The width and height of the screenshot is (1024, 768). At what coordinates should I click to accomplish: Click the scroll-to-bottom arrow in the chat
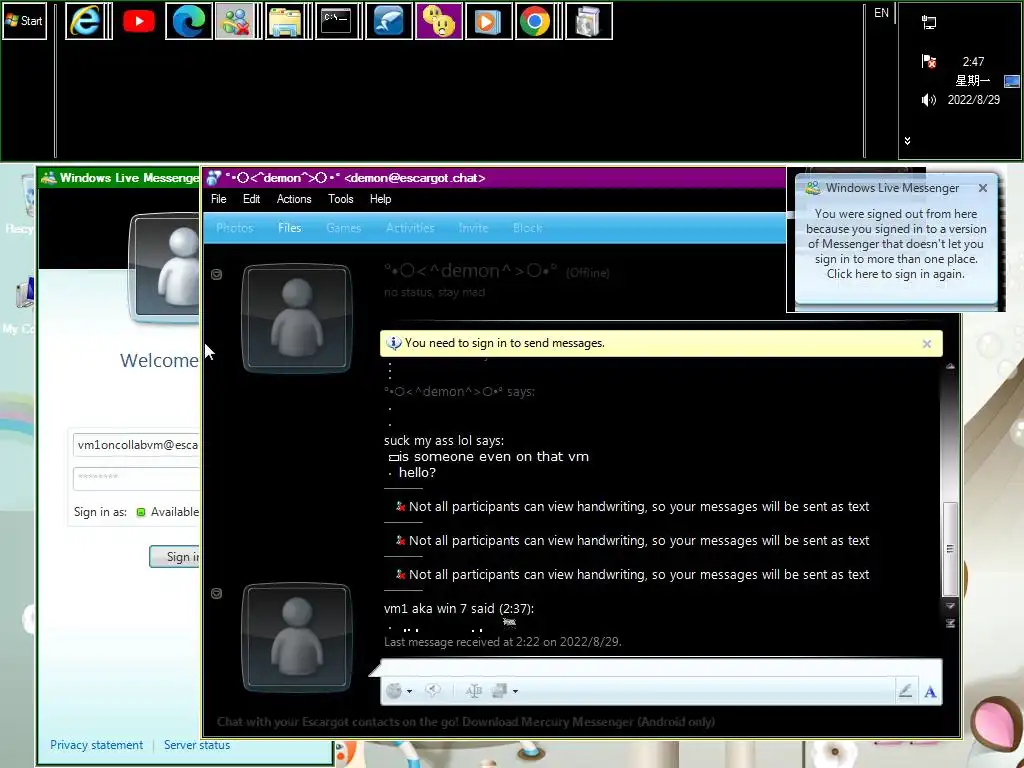coord(950,623)
